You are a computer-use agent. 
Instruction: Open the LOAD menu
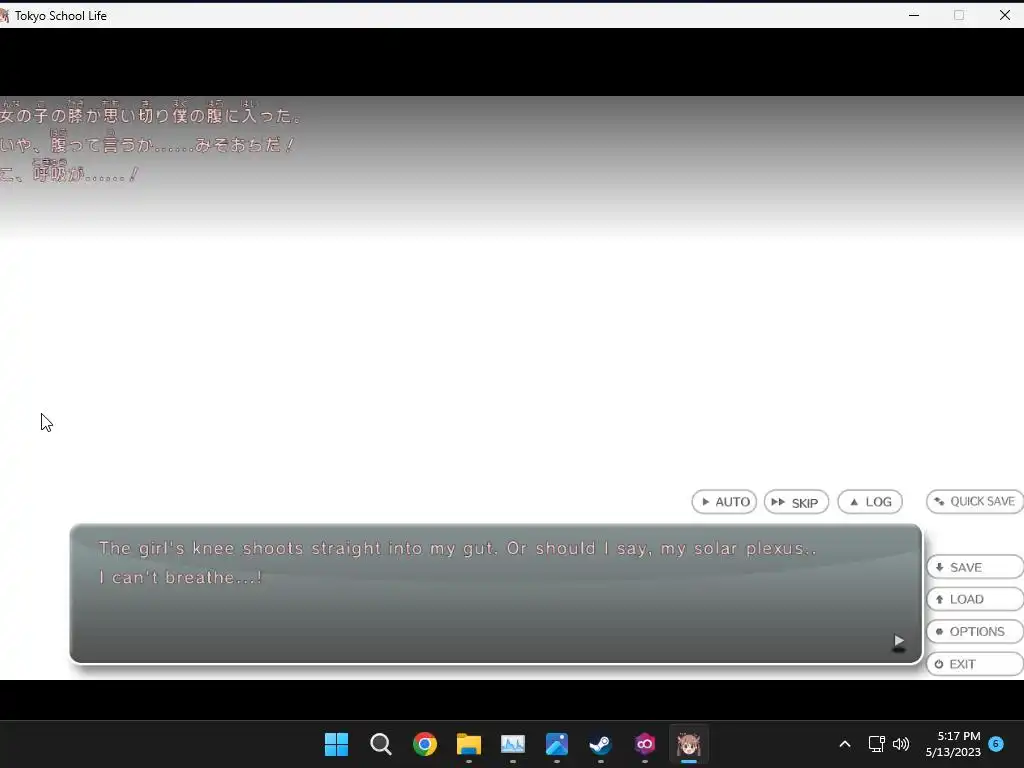tap(974, 599)
